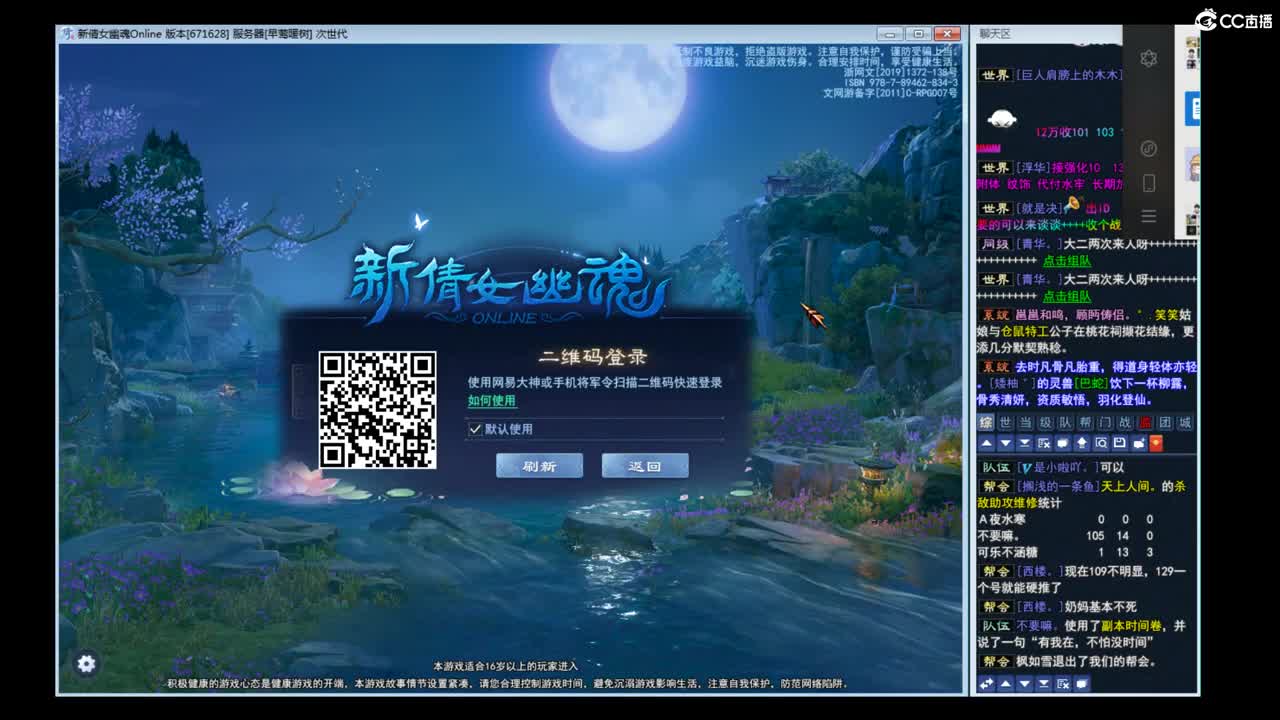The width and height of the screenshot is (1280, 720).
Task: Click clear-chat icon in upper chat toolbar
Action: tap(1044, 443)
